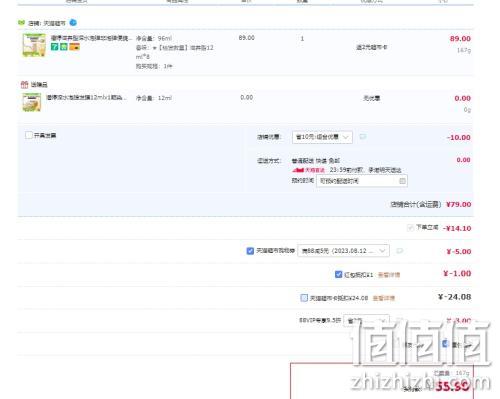
Task: Click the red 89.00 subtotal of the first product
Action: tap(460, 39)
